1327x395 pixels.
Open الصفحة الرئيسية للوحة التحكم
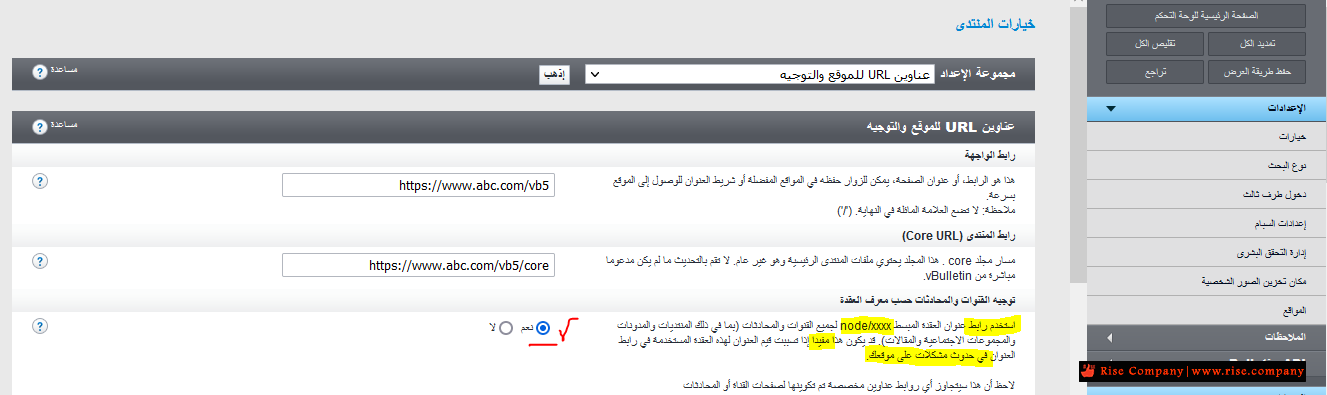coord(1207,17)
